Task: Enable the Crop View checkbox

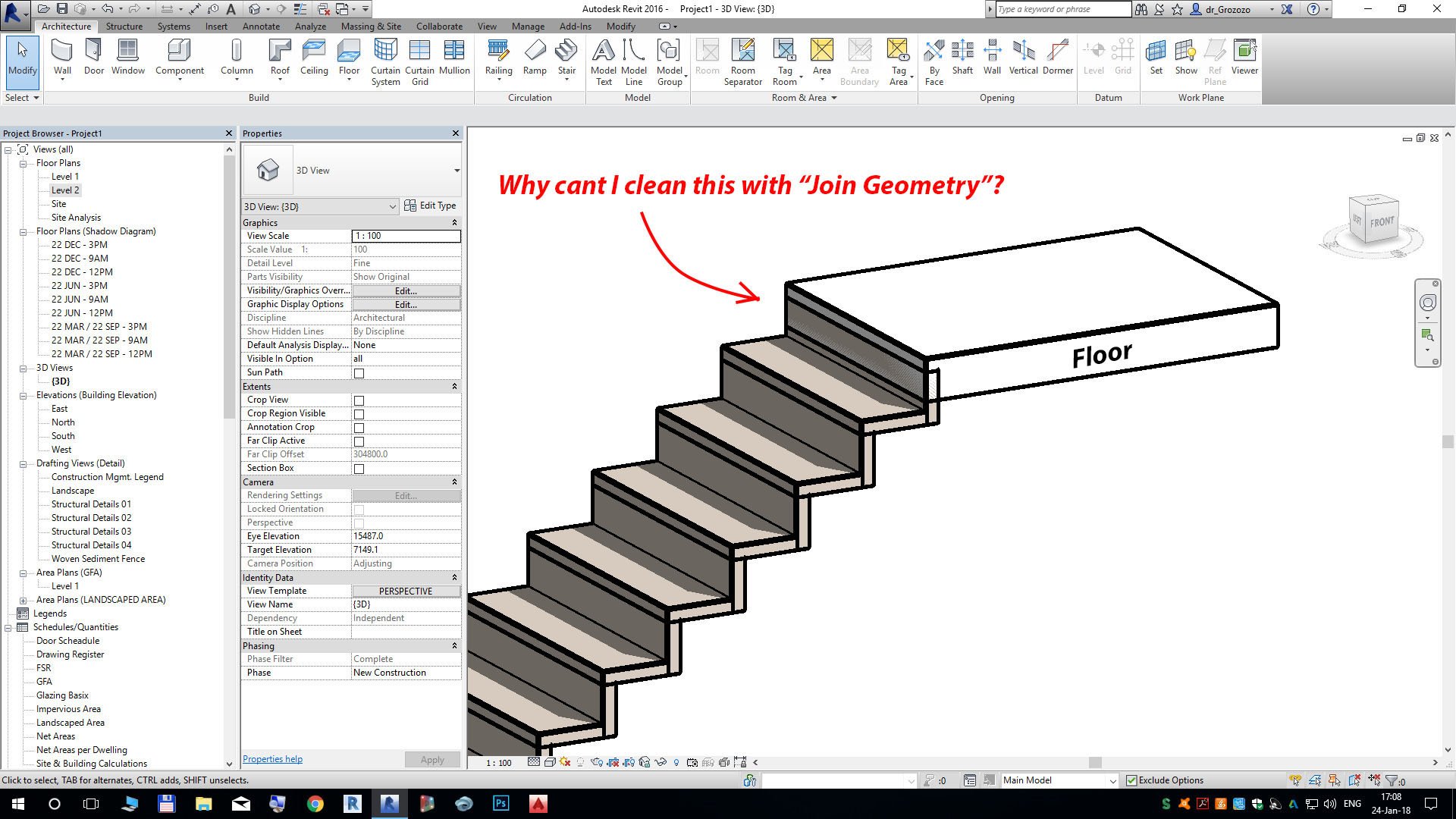Action: pyautogui.click(x=359, y=400)
